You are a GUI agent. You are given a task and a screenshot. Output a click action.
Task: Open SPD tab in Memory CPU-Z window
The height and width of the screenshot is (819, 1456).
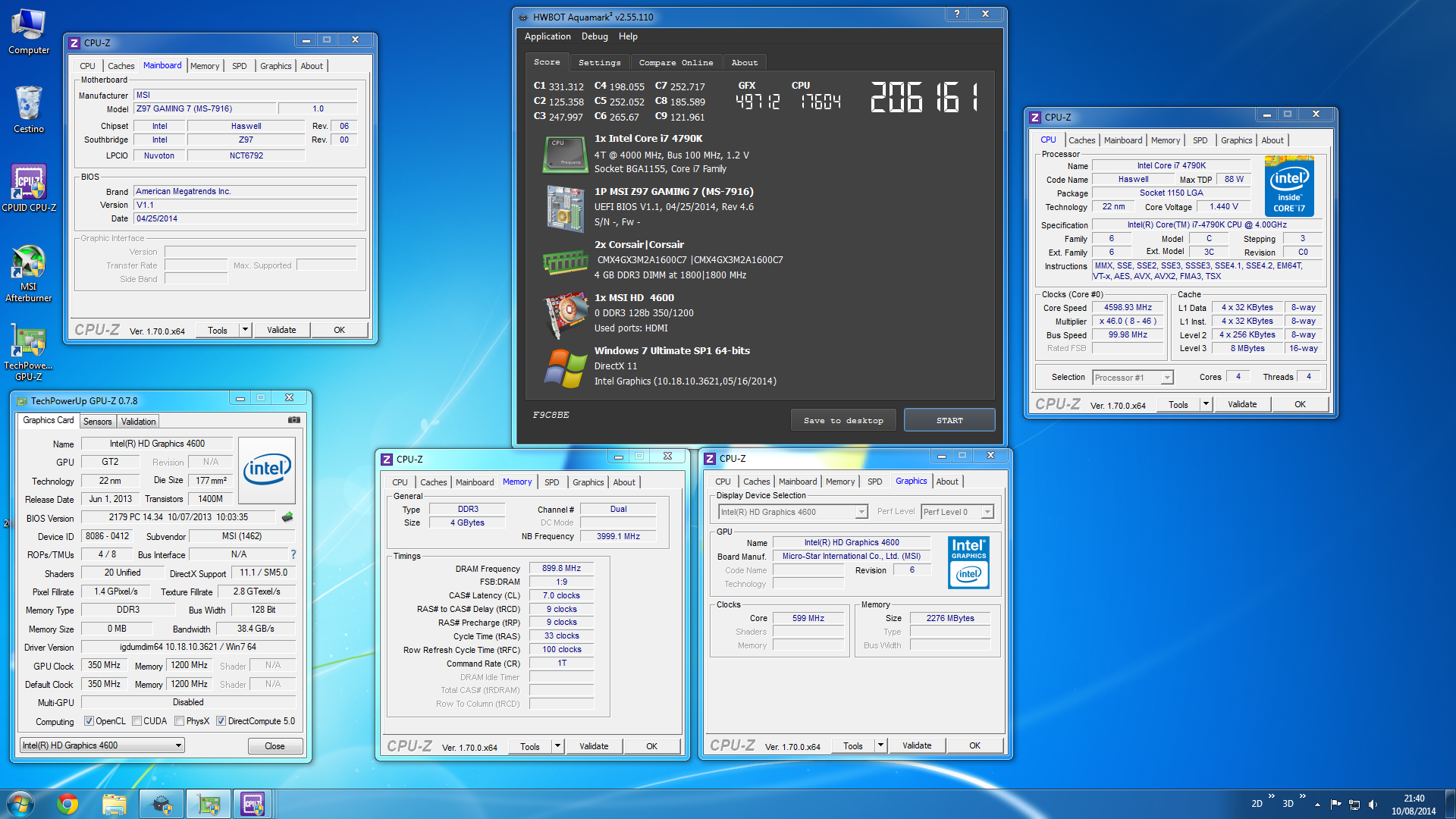tap(551, 482)
